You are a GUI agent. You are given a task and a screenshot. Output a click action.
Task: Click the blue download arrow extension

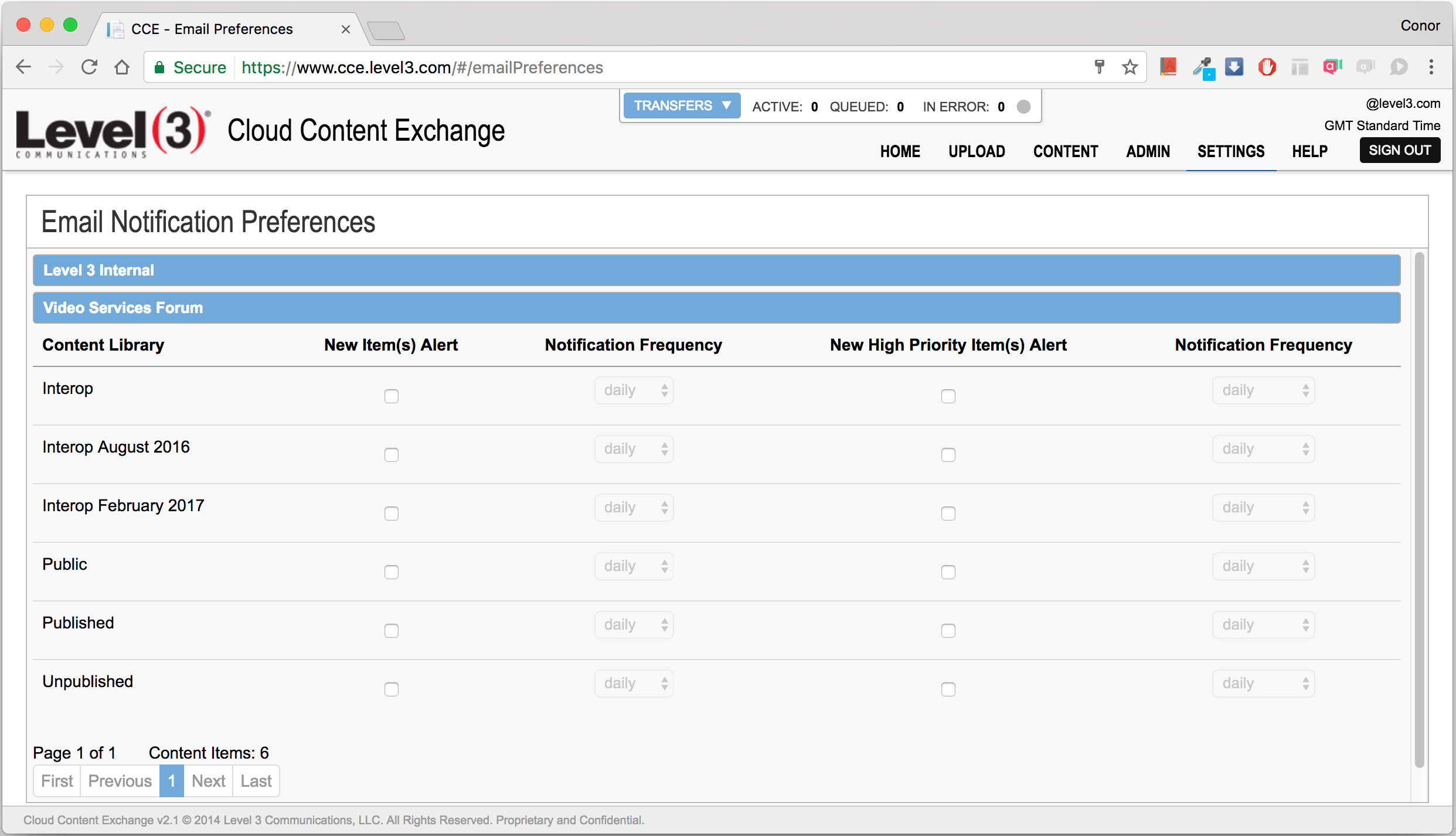coord(1234,67)
